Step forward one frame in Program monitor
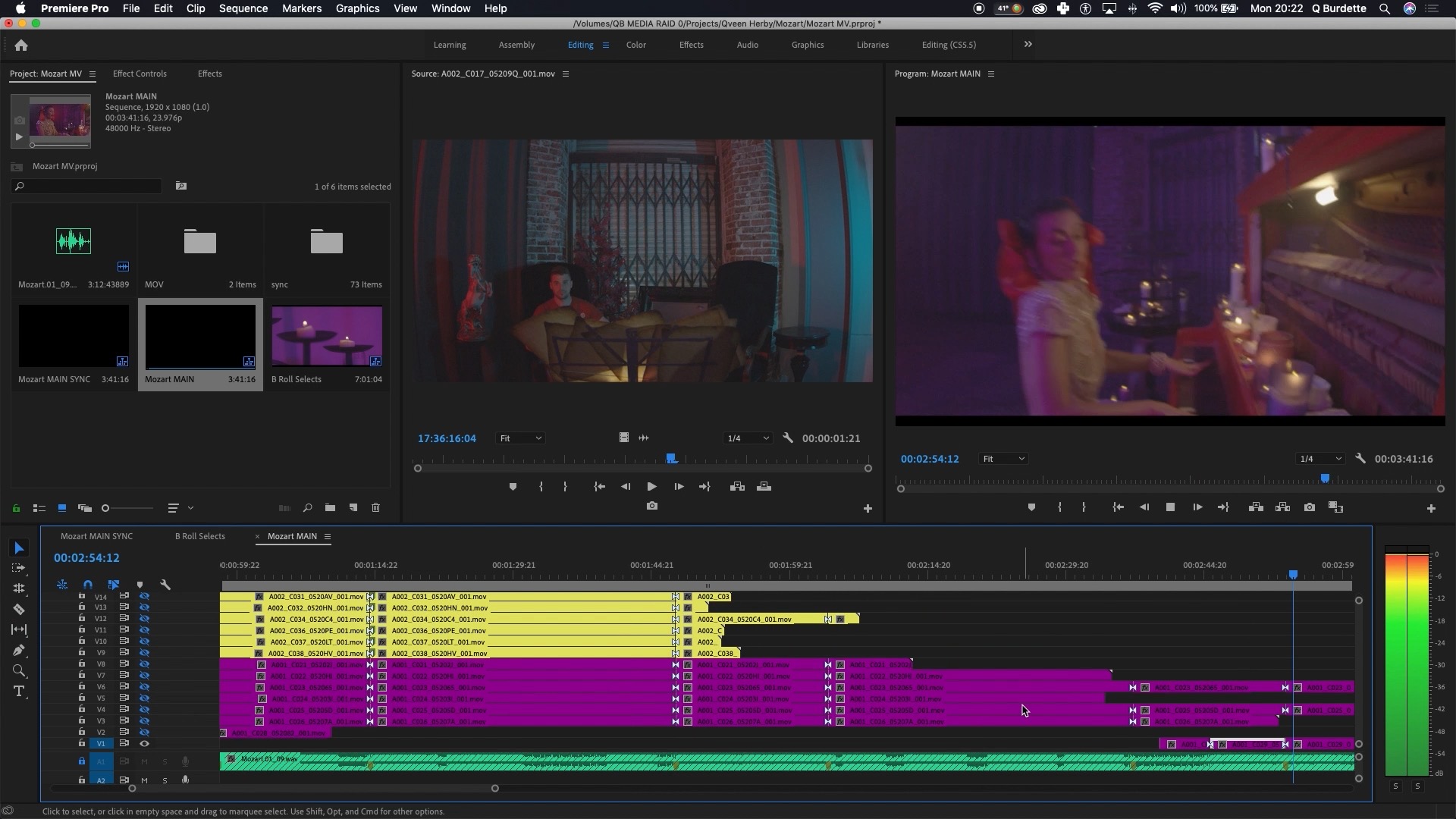The height and width of the screenshot is (819, 1456). (x=1197, y=507)
